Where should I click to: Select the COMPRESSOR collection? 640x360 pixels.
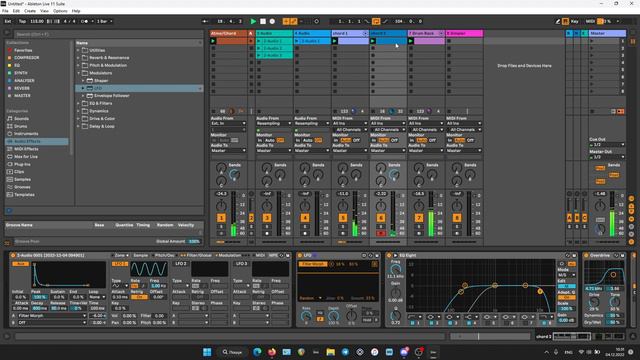(x=27, y=58)
